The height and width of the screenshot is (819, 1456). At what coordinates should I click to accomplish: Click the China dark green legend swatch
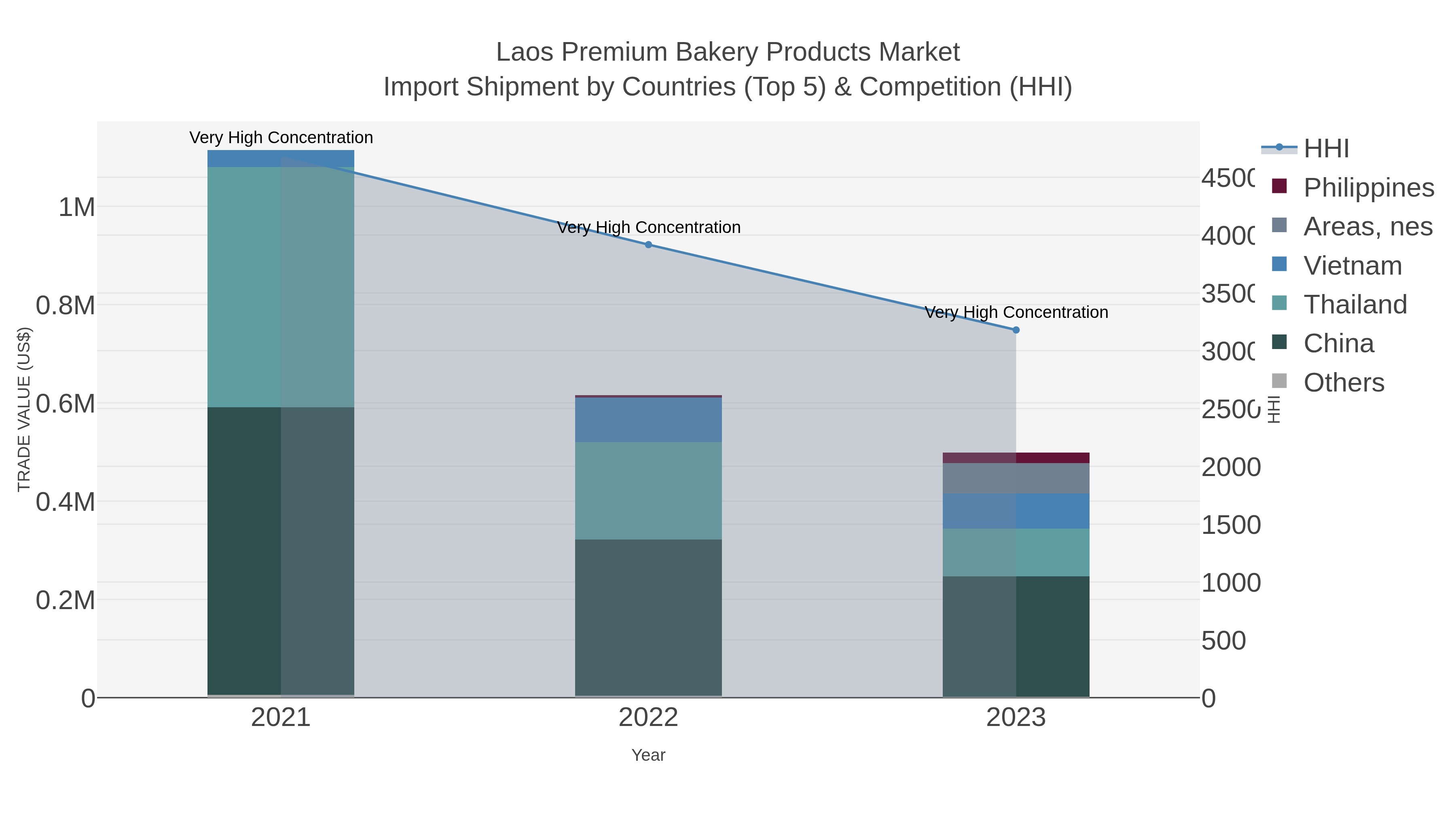tap(1279, 342)
